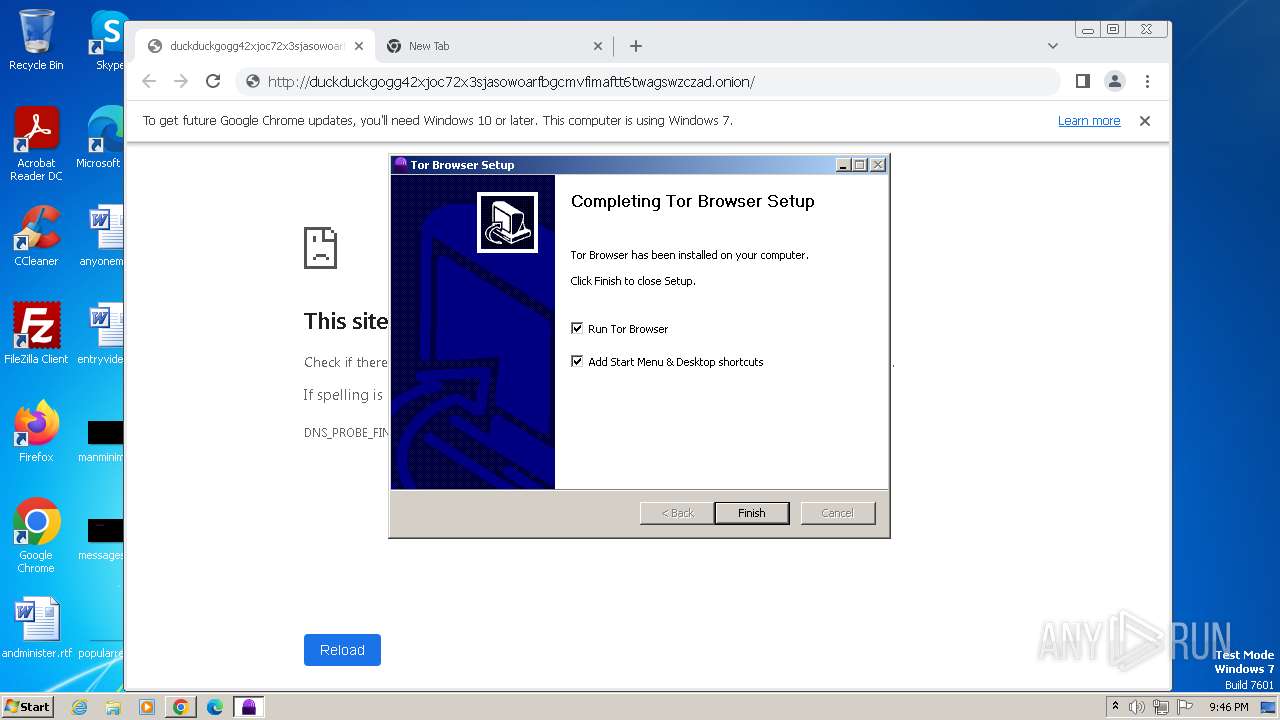Screen dimensions: 1280x720
Task: Open the Skype desktop shortcut
Action: click(108, 40)
